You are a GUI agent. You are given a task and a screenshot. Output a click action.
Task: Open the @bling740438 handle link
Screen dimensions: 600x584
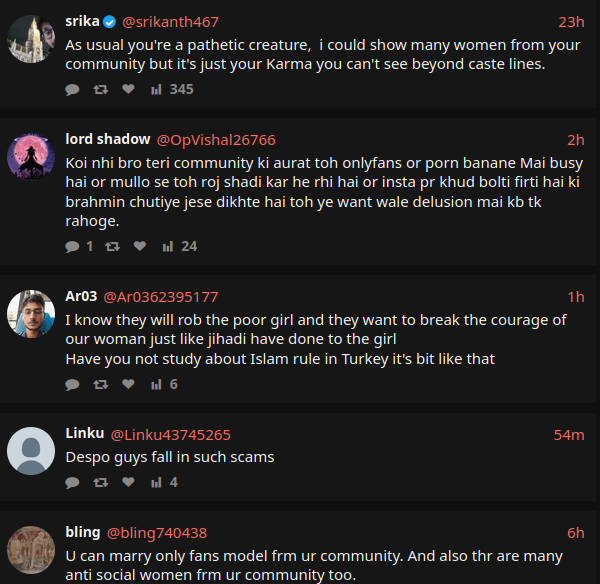point(157,533)
